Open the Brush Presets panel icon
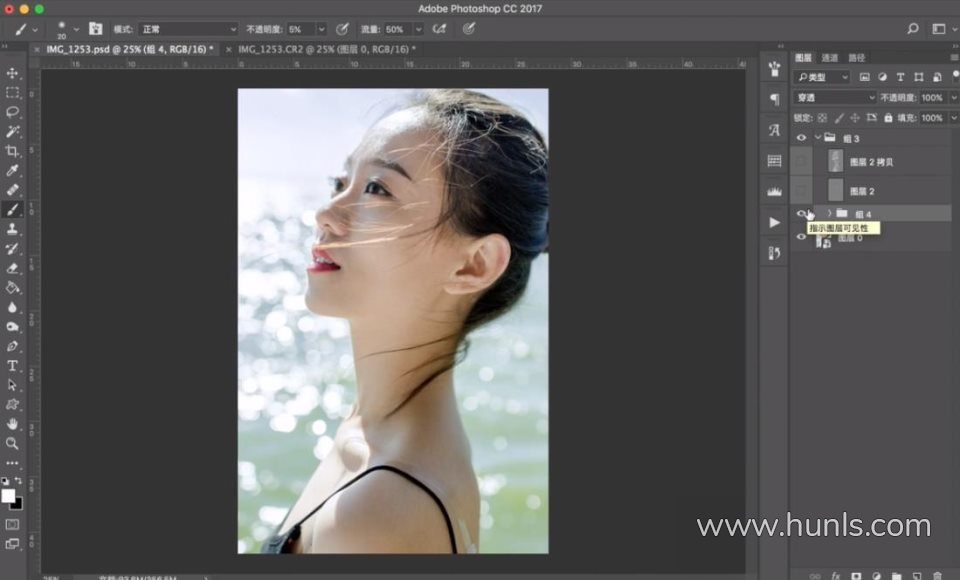 click(774, 69)
